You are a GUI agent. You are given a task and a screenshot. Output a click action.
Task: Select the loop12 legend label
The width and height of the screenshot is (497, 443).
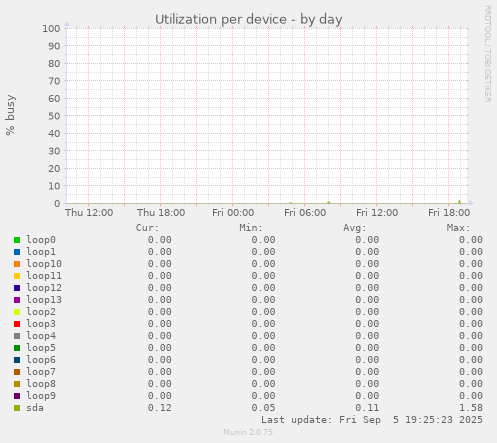44,288
